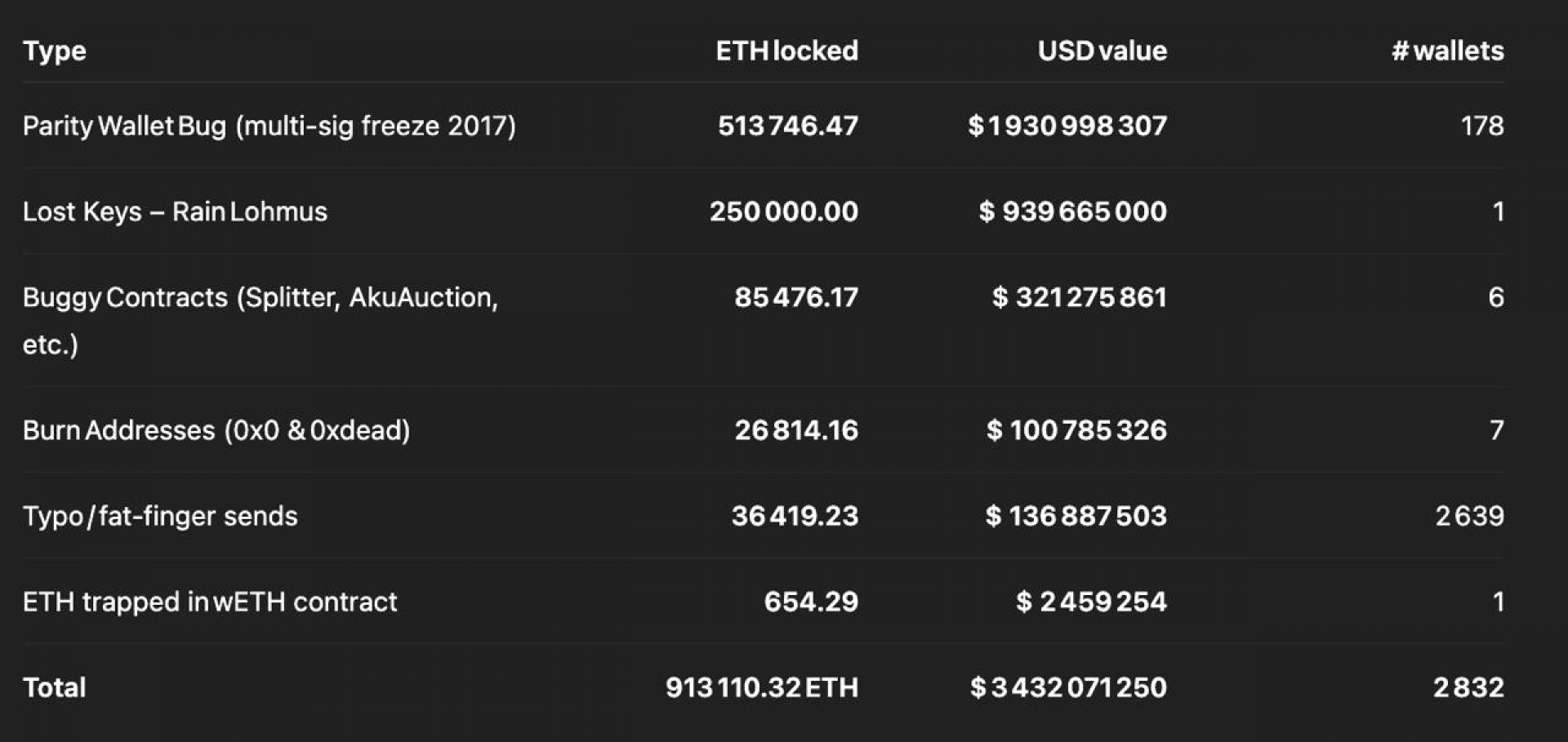This screenshot has width=1568, height=742.
Task: Click the Total row label
Action: tap(54, 687)
